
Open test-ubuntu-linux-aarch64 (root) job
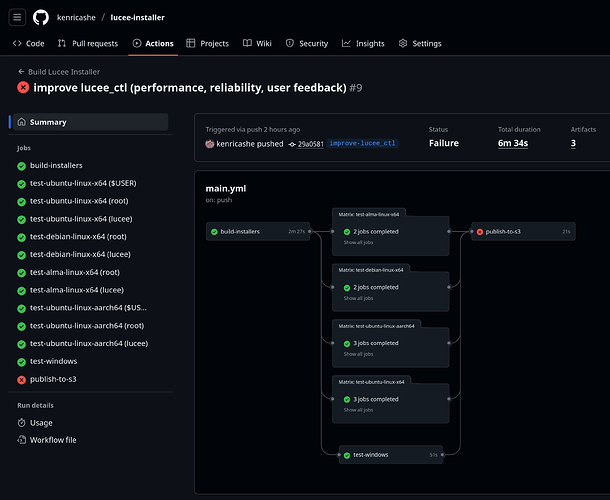coord(87,326)
